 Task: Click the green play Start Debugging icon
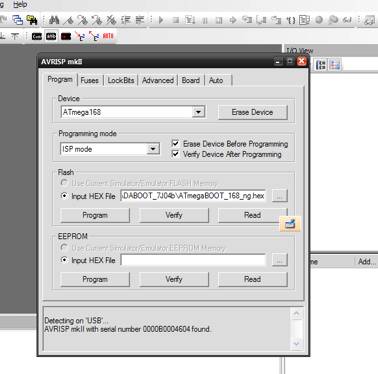pos(161,20)
